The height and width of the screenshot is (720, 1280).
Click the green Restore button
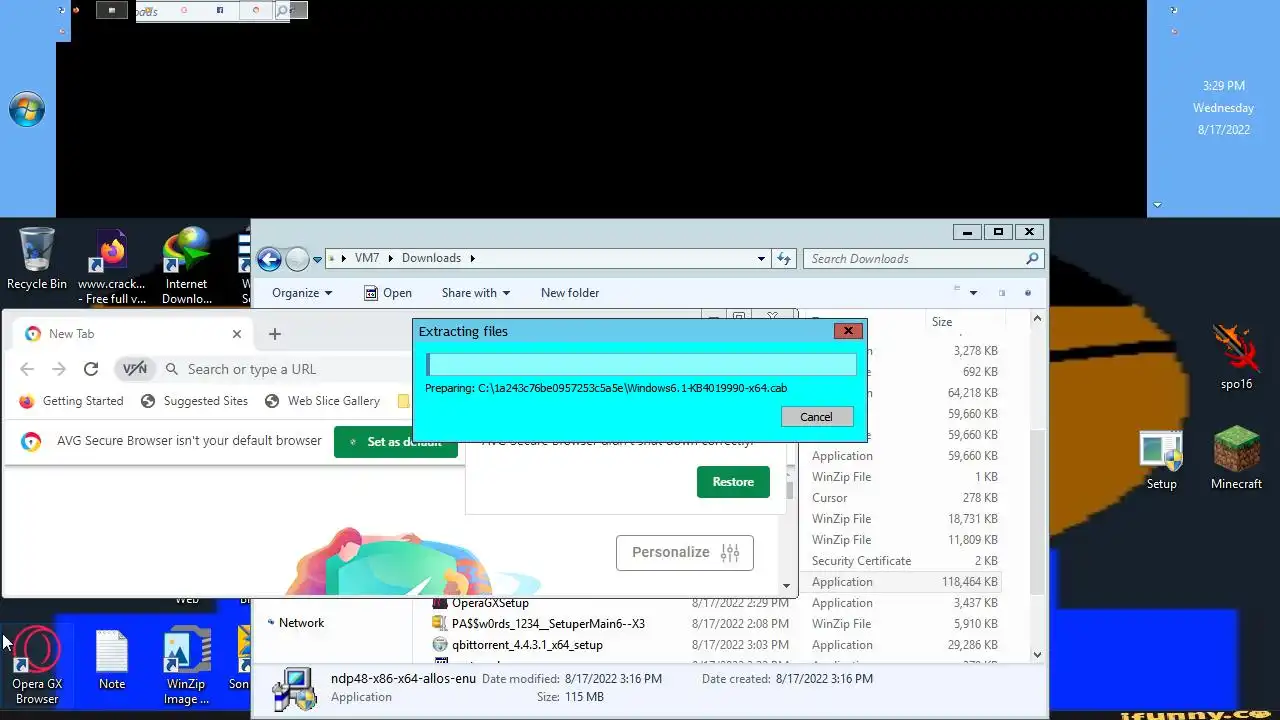733,482
